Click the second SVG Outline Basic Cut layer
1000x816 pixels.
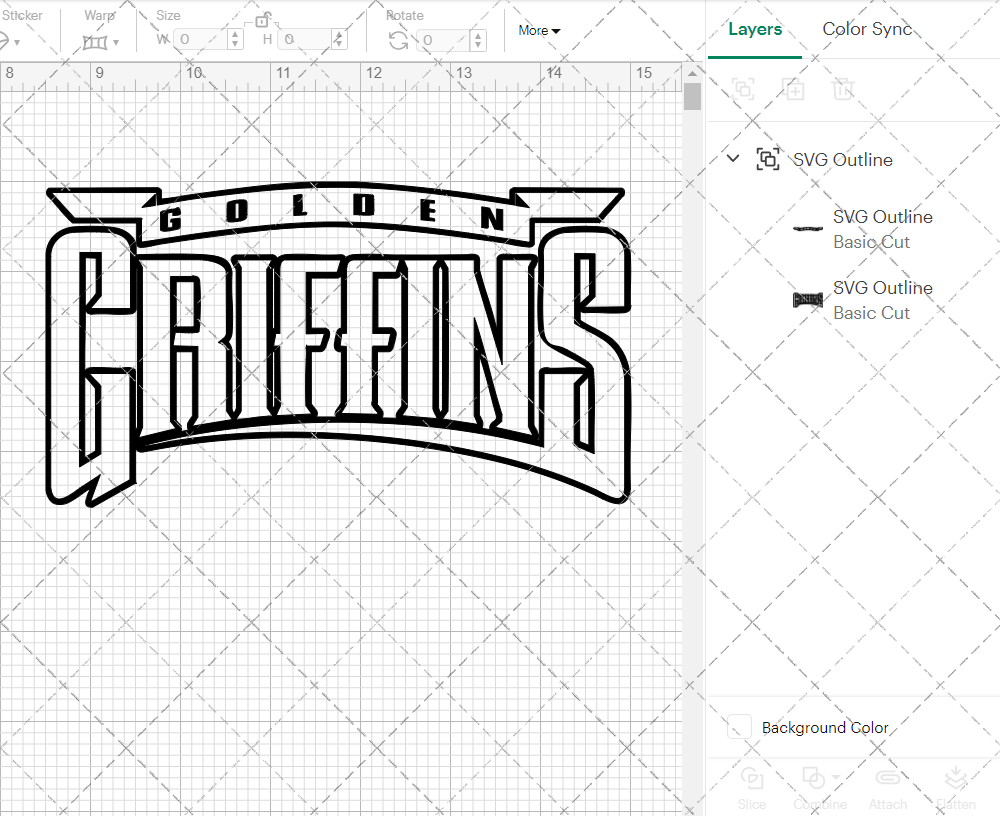[x=880, y=300]
